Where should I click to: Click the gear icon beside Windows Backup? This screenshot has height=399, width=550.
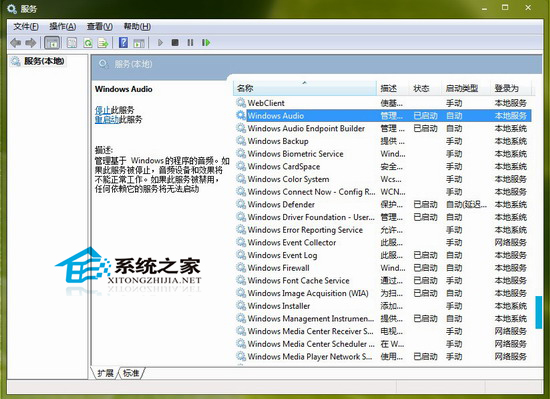pyautogui.click(x=241, y=141)
